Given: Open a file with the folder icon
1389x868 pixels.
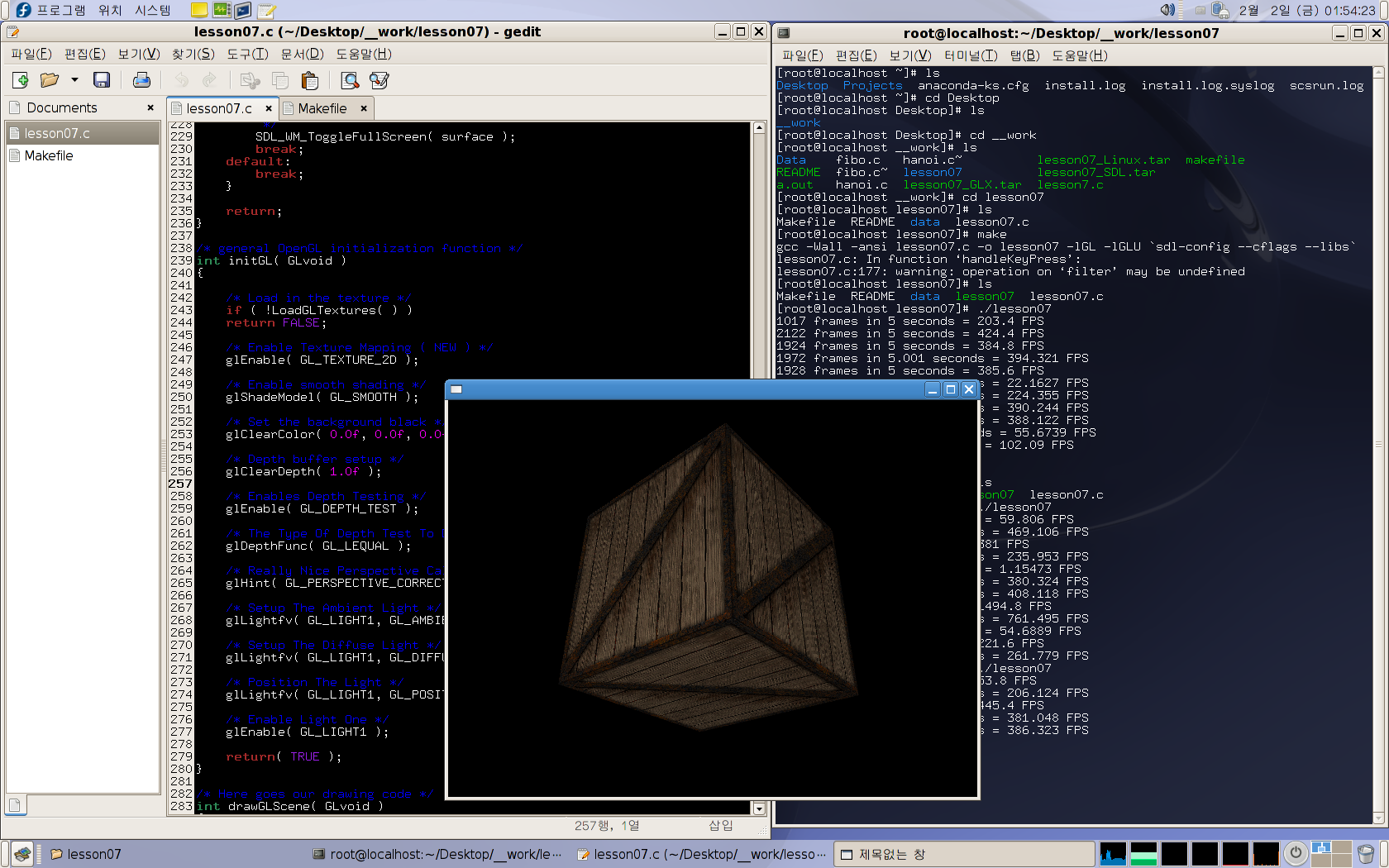Looking at the screenshot, I should point(50,80).
